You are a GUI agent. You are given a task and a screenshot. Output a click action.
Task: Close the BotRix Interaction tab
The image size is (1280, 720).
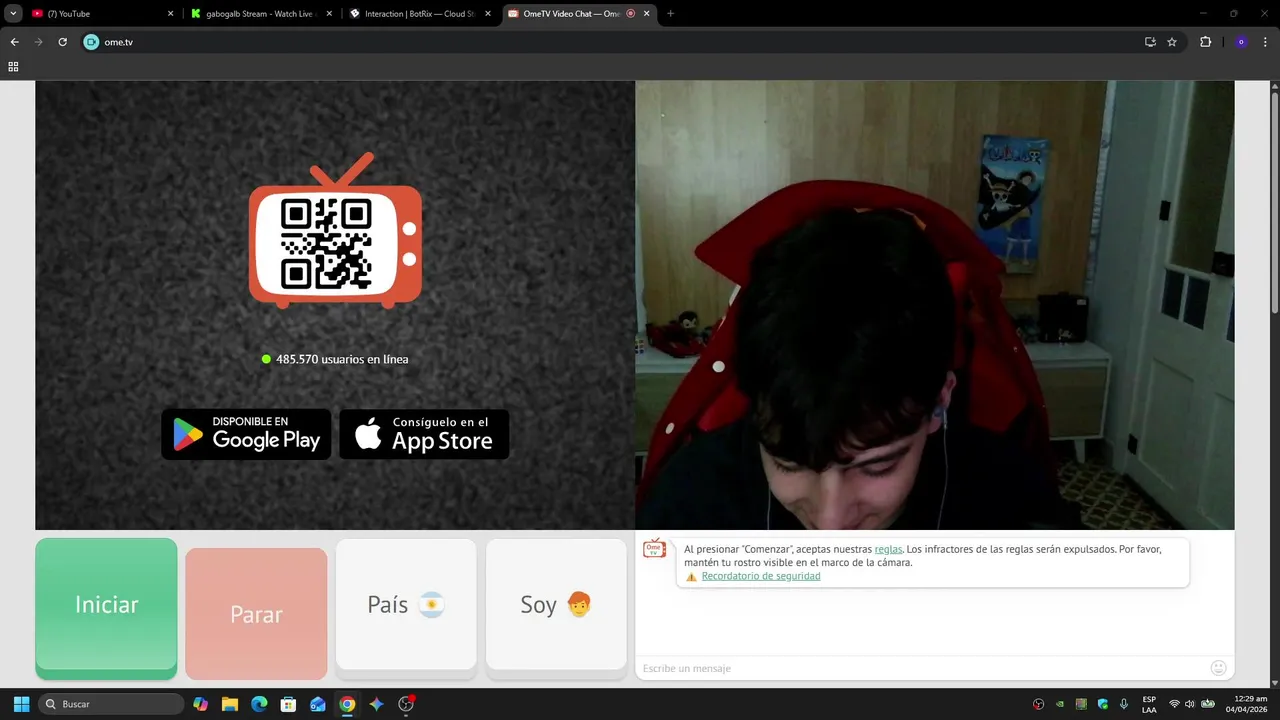(x=488, y=14)
